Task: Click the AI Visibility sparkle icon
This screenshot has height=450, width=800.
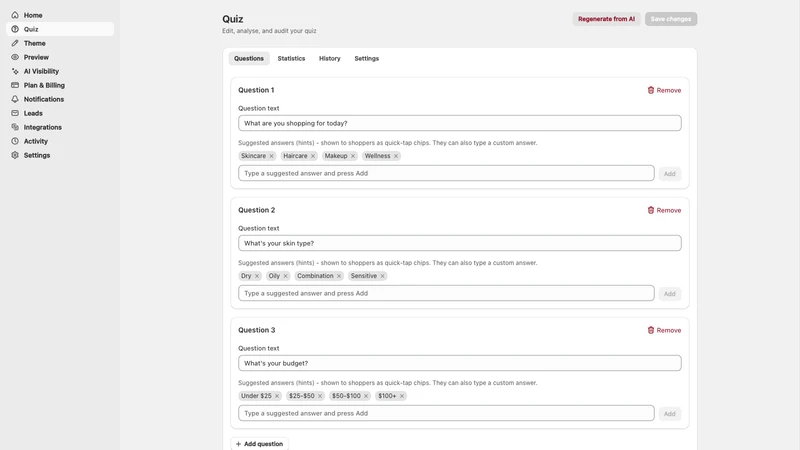Action: (15, 71)
